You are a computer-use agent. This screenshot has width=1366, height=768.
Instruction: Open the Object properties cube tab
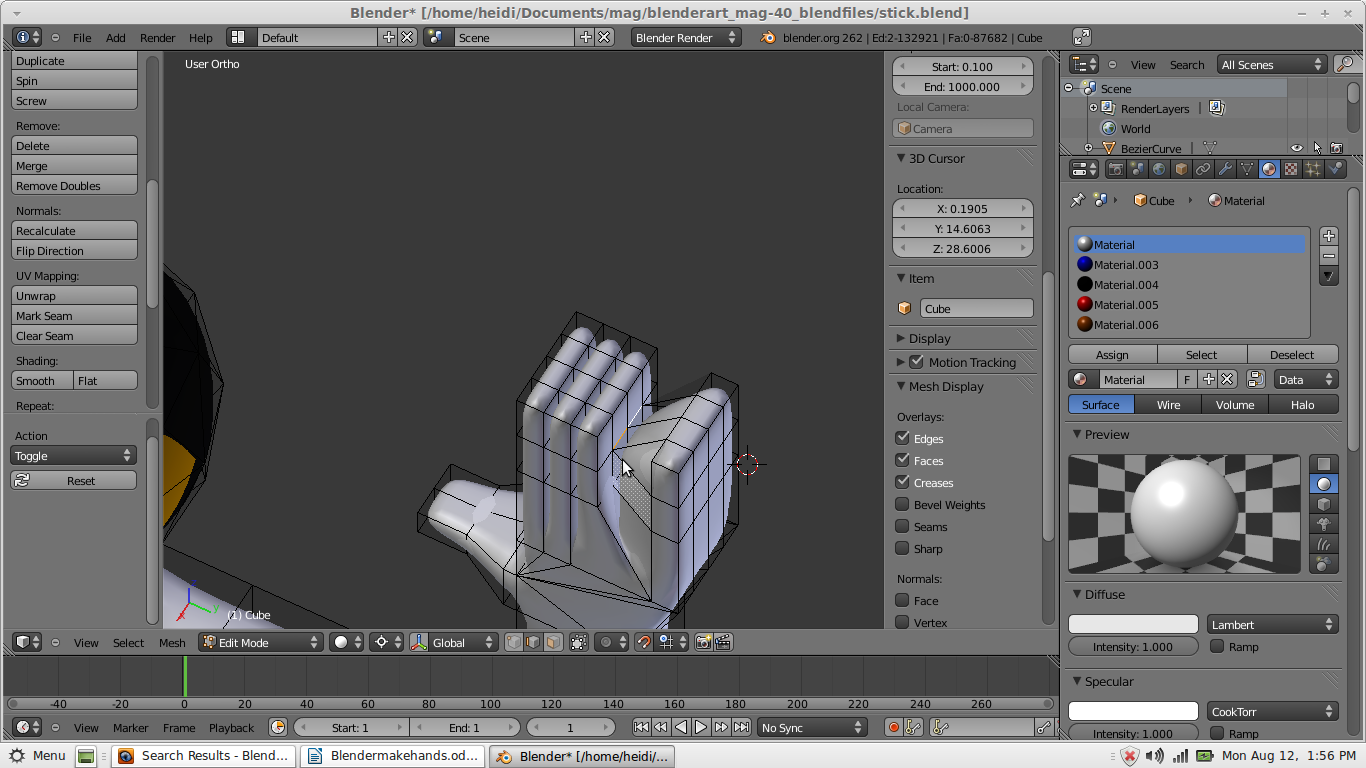(x=1181, y=169)
